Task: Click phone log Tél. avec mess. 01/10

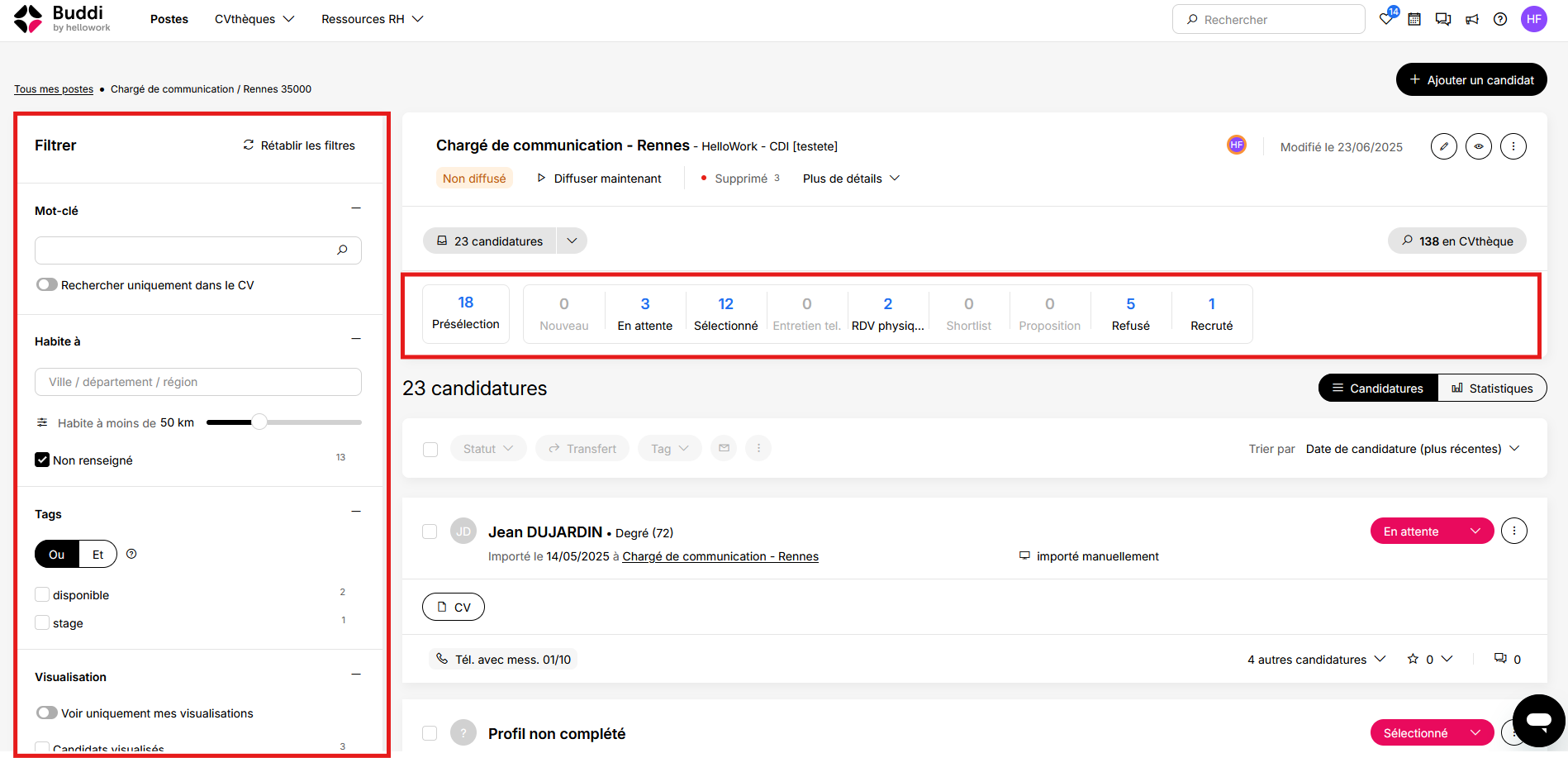Action: pos(503,659)
